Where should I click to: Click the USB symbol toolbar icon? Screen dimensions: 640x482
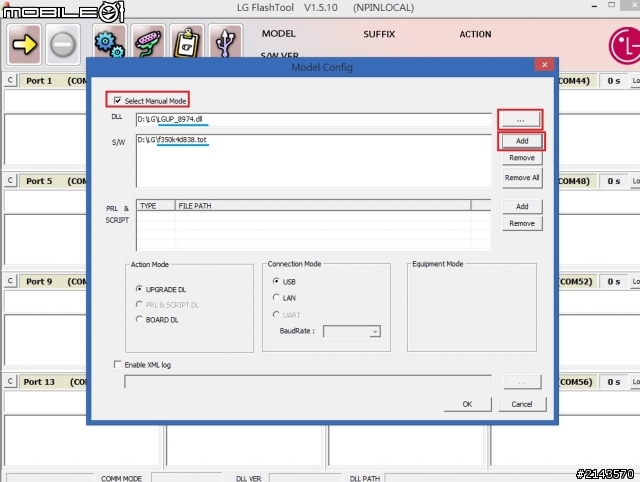click(225, 42)
